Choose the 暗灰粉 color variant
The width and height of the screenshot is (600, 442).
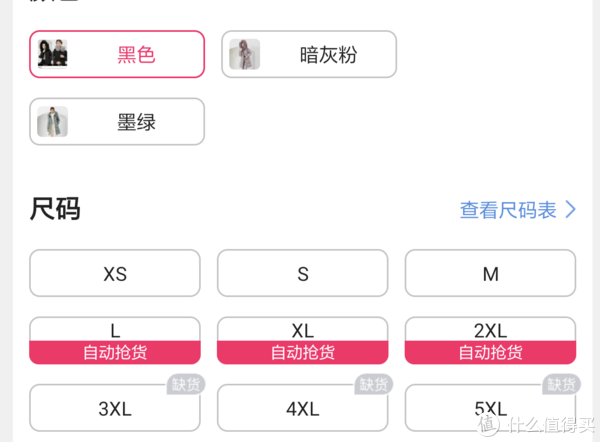coord(309,54)
